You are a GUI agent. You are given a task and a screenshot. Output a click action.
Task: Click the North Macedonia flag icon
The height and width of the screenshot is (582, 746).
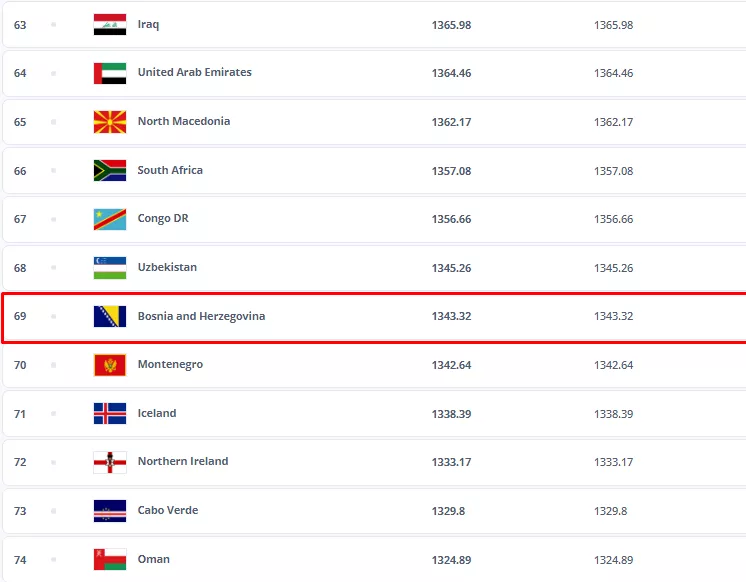click(109, 122)
